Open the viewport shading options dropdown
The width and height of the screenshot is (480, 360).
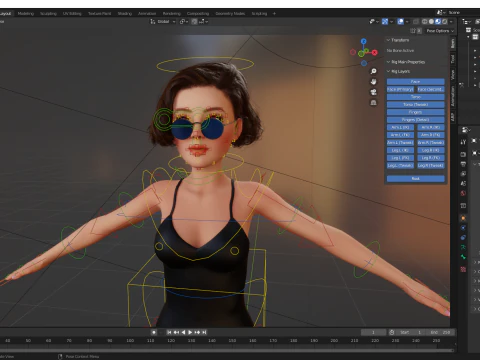click(x=451, y=22)
